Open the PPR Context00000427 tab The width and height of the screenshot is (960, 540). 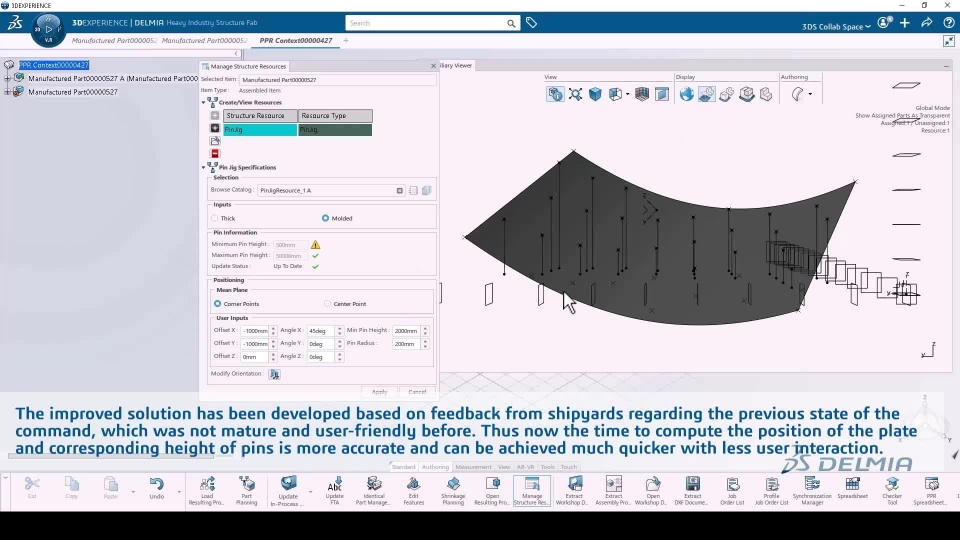click(296, 40)
